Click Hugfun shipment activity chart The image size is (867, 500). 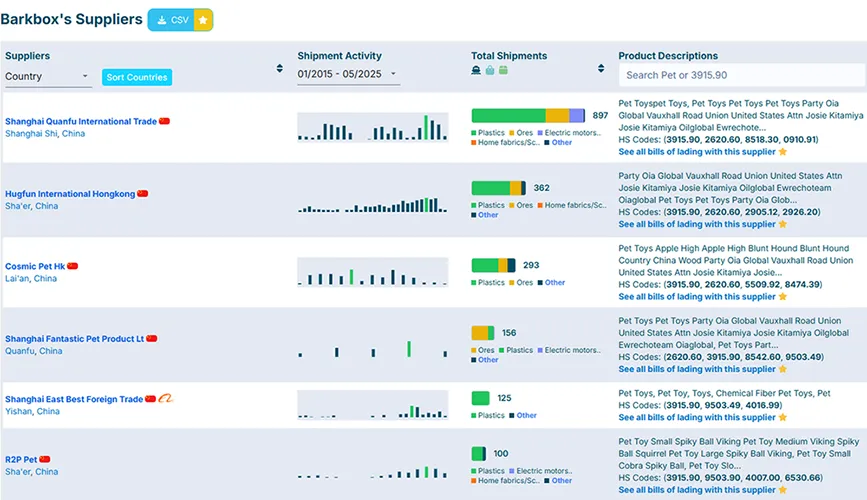coord(373,205)
